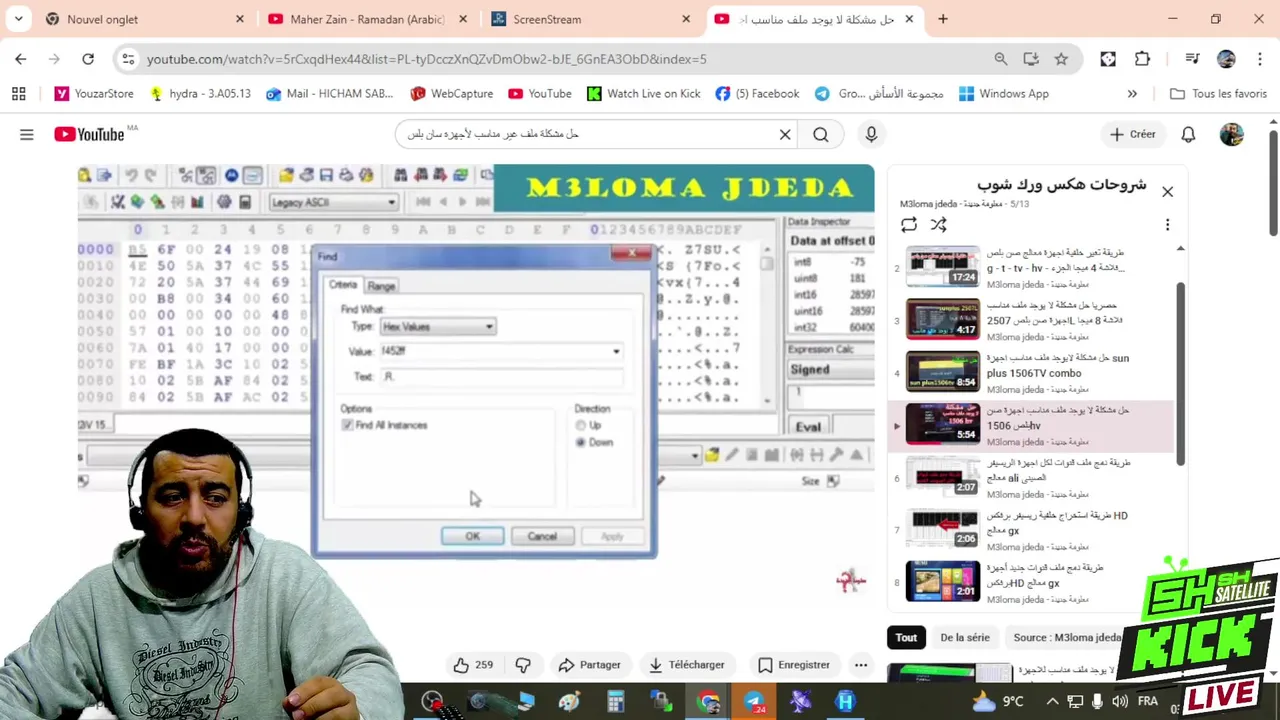Run search with the magnifier button

click(821, 134)
